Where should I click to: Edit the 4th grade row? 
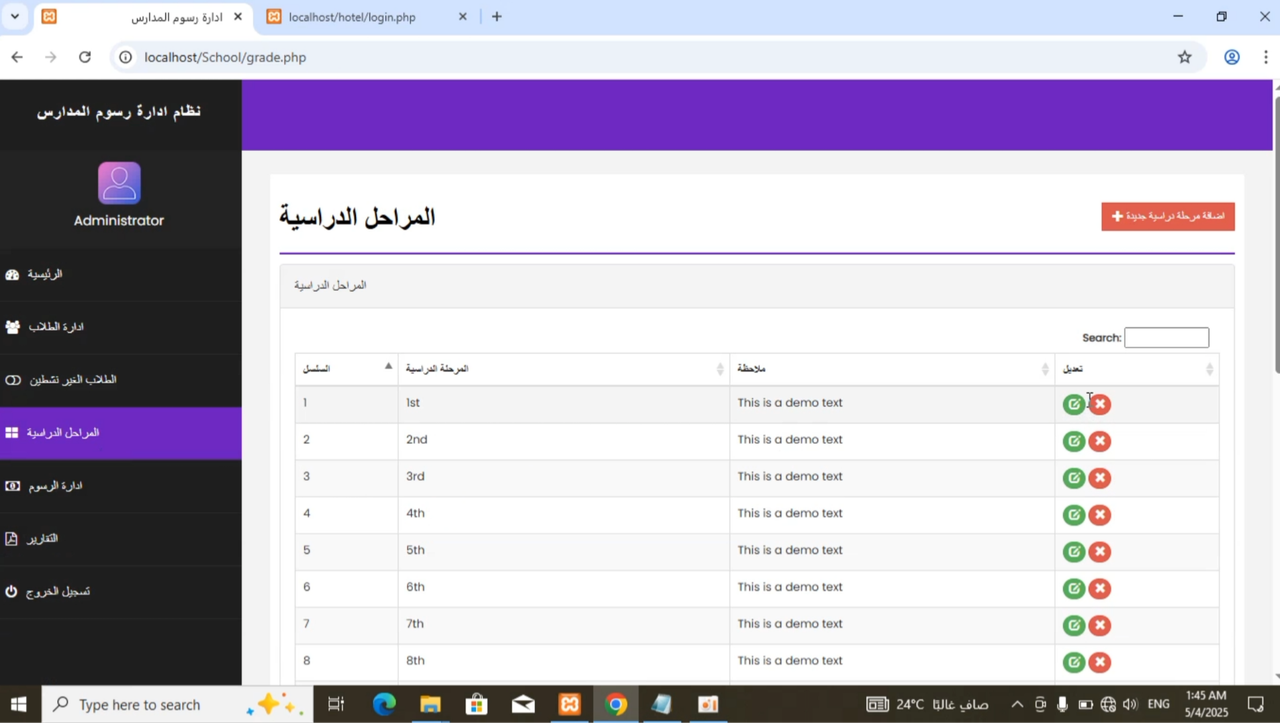tap(1074, 515)
